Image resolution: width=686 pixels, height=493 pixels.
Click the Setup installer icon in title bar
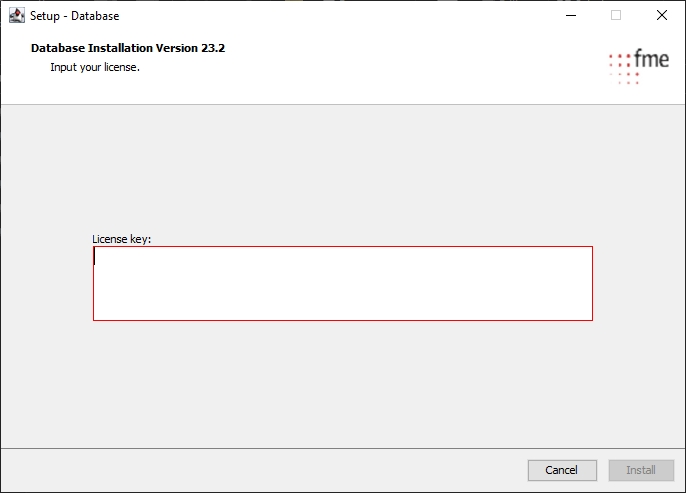(16, 15)
